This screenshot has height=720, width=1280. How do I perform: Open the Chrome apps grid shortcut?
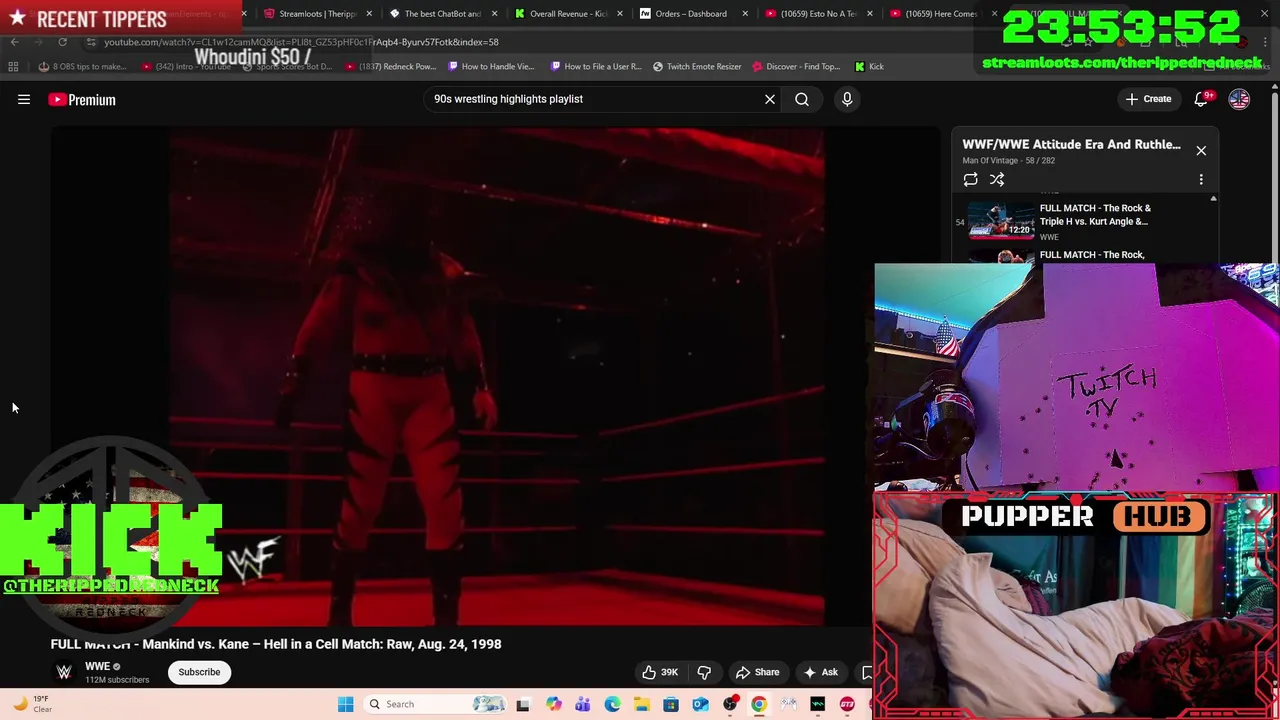pos(13,67)
